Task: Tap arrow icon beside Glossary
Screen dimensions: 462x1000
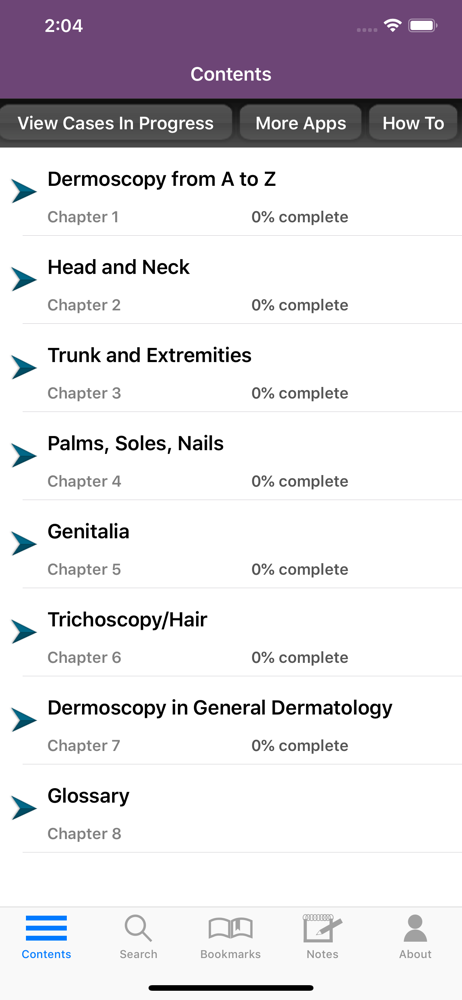Action: pos(24,808)
